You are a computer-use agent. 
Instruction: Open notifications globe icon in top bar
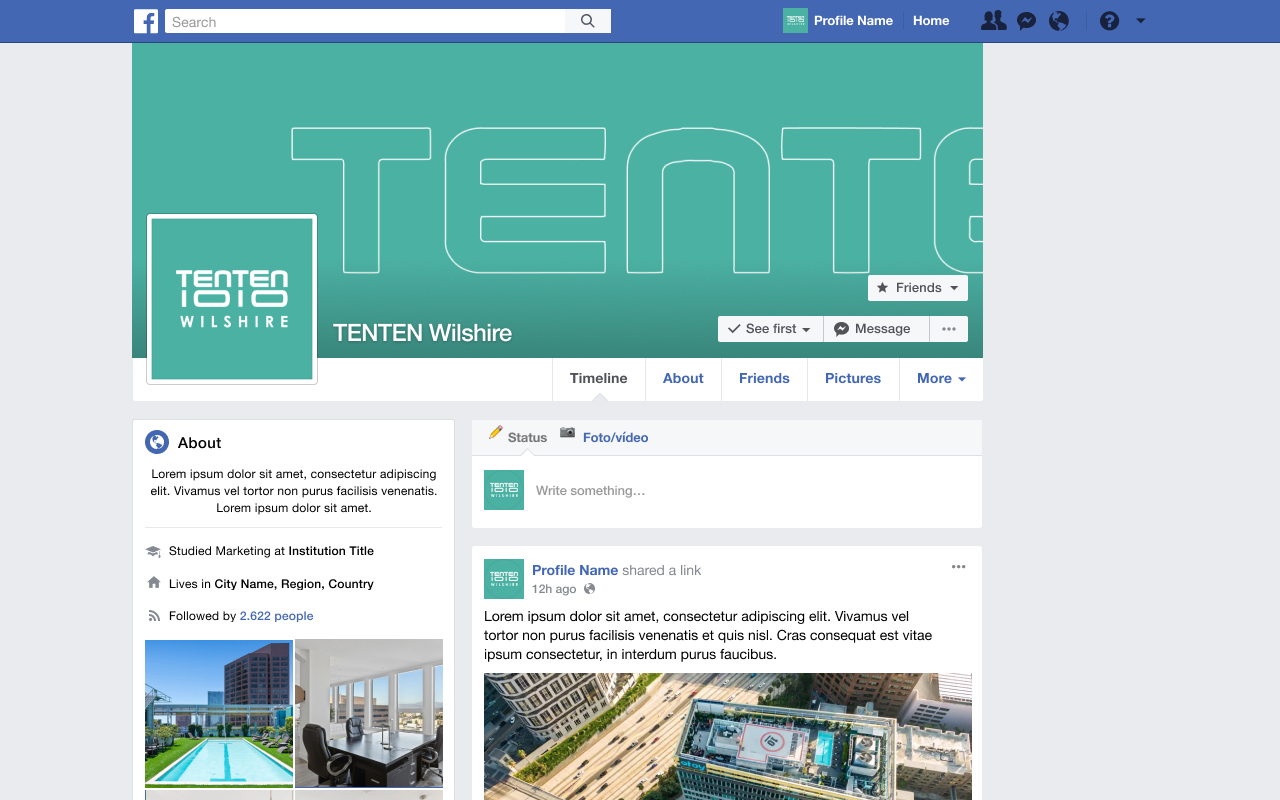pyautogui.click(x=1059, y=21)
